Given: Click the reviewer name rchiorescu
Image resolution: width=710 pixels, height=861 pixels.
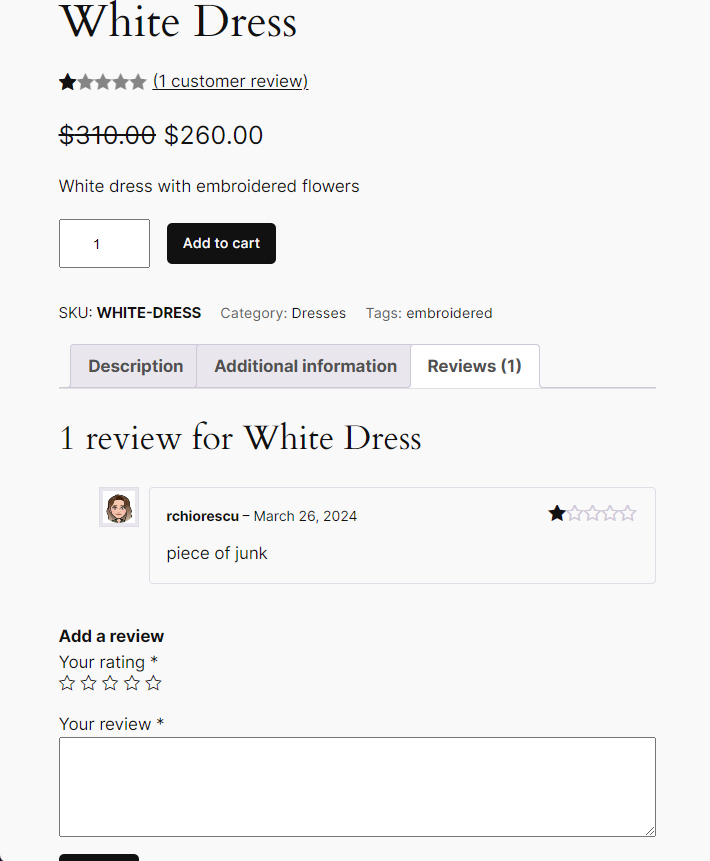Looking at the screenshot, I should tap(202, 516).
